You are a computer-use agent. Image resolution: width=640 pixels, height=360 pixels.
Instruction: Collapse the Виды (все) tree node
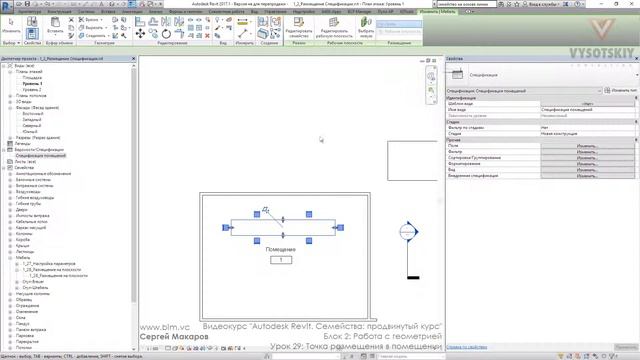[4, 66]
